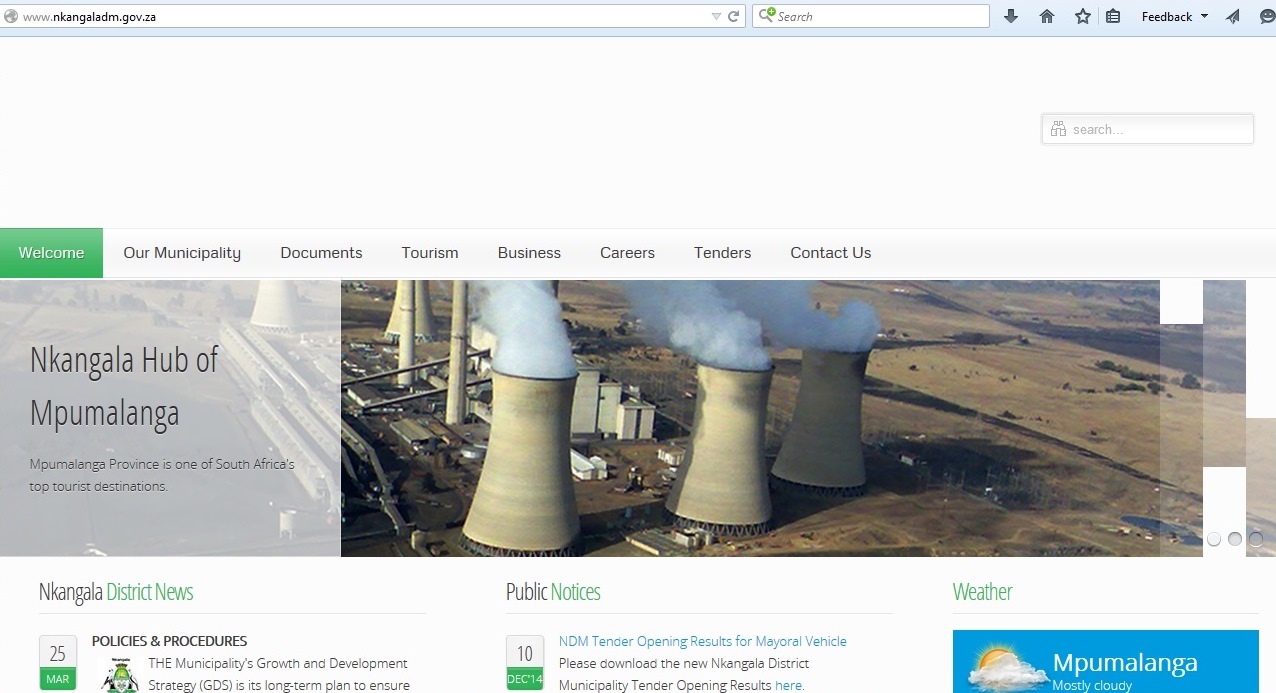Click the Mpumalanga weather widget
Viewport: 1276px width, 693px height.
point(1105,662)
